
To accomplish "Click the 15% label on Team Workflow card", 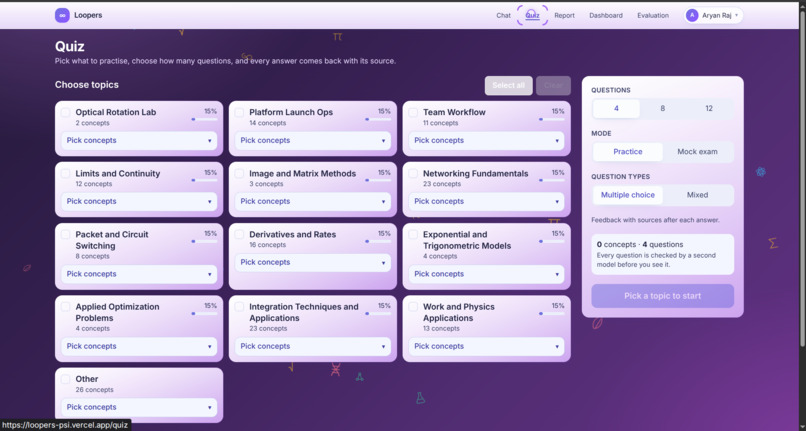I will [x=558, y=111].
